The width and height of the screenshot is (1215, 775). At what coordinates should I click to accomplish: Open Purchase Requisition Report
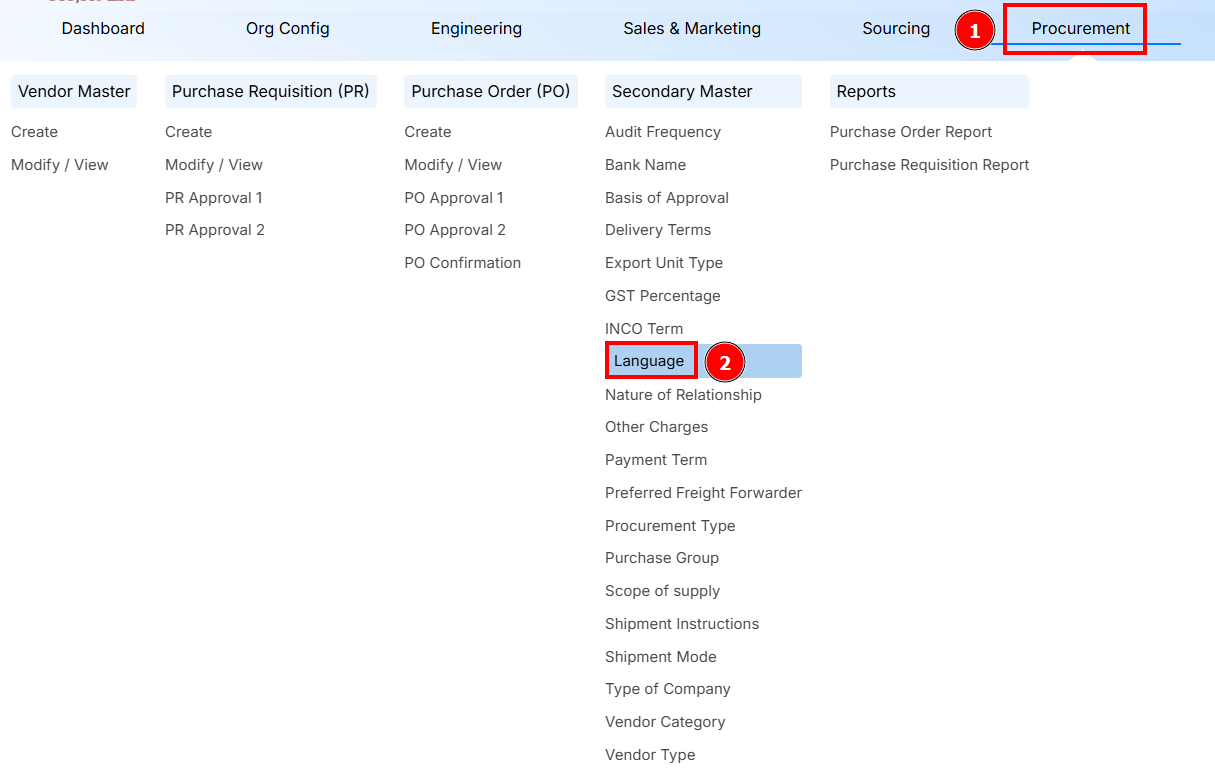point(929,165)
